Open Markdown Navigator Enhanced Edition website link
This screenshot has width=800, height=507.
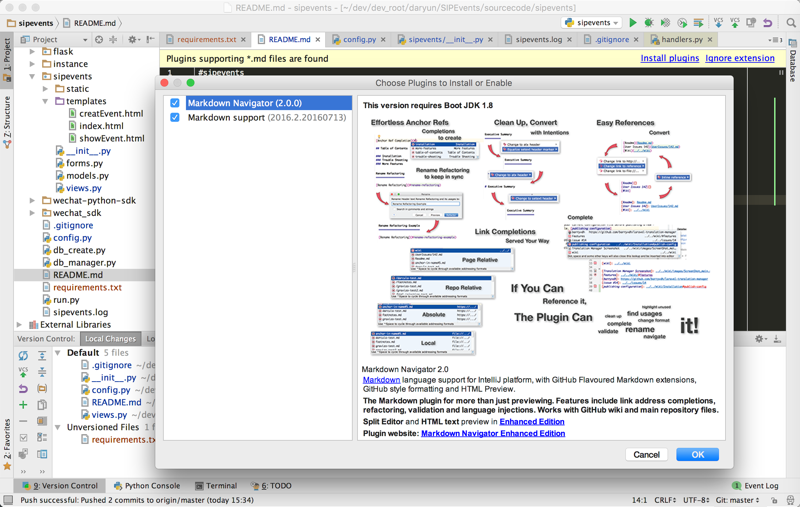493,434
